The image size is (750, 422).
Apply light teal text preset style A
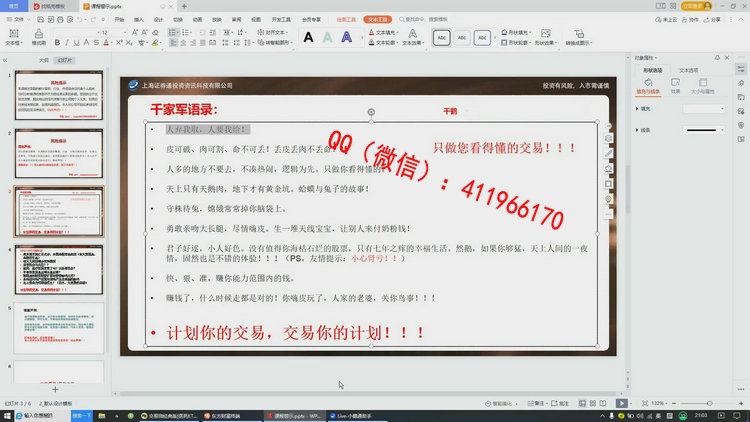[328, 37]
